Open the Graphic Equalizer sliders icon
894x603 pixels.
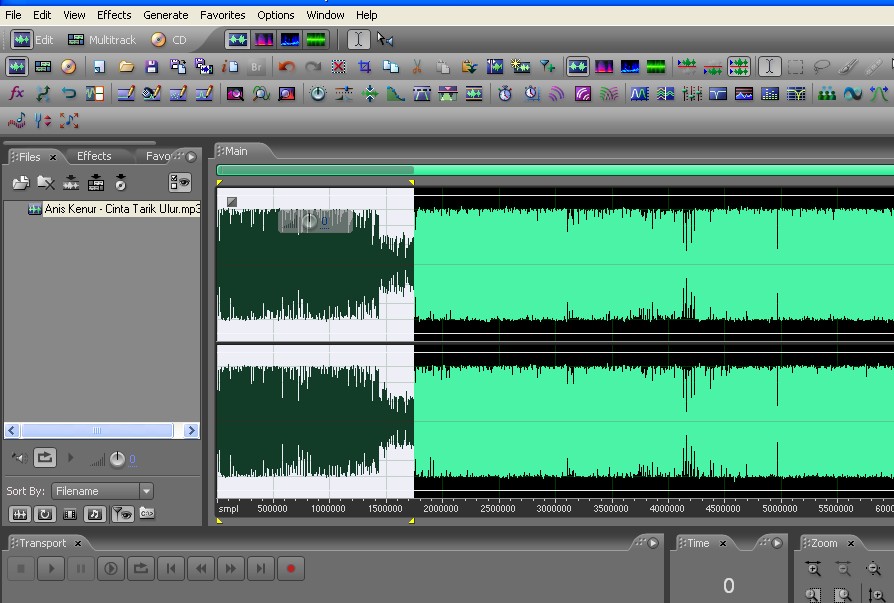coord(692,93)
